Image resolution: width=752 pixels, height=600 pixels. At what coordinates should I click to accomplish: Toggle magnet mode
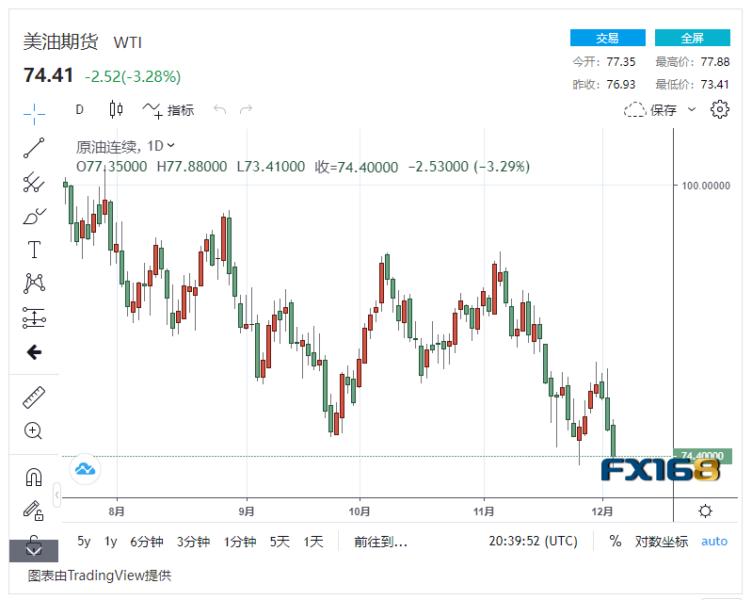click(34, 477)
